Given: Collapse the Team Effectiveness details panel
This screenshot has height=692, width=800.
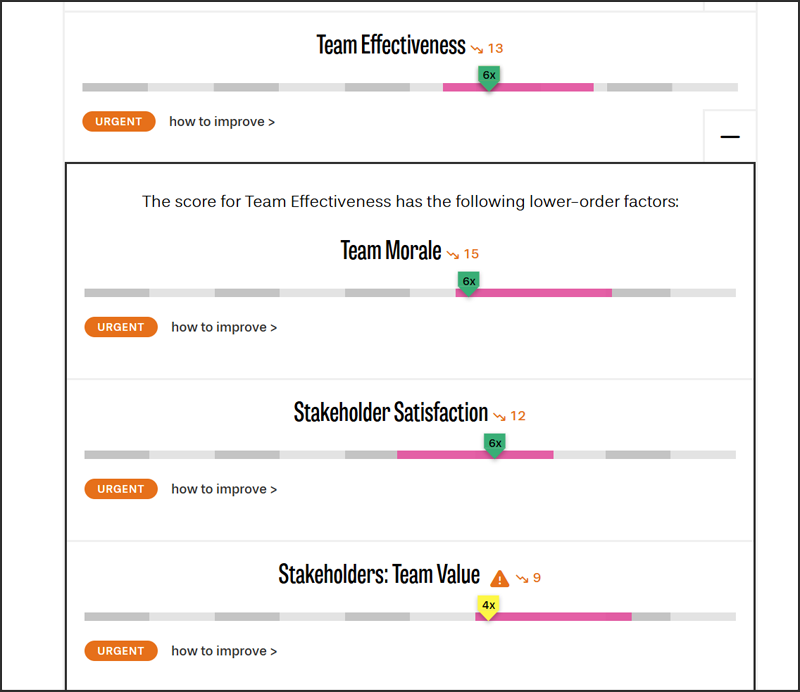Looking at the screenshot, I should coord(730,137).
